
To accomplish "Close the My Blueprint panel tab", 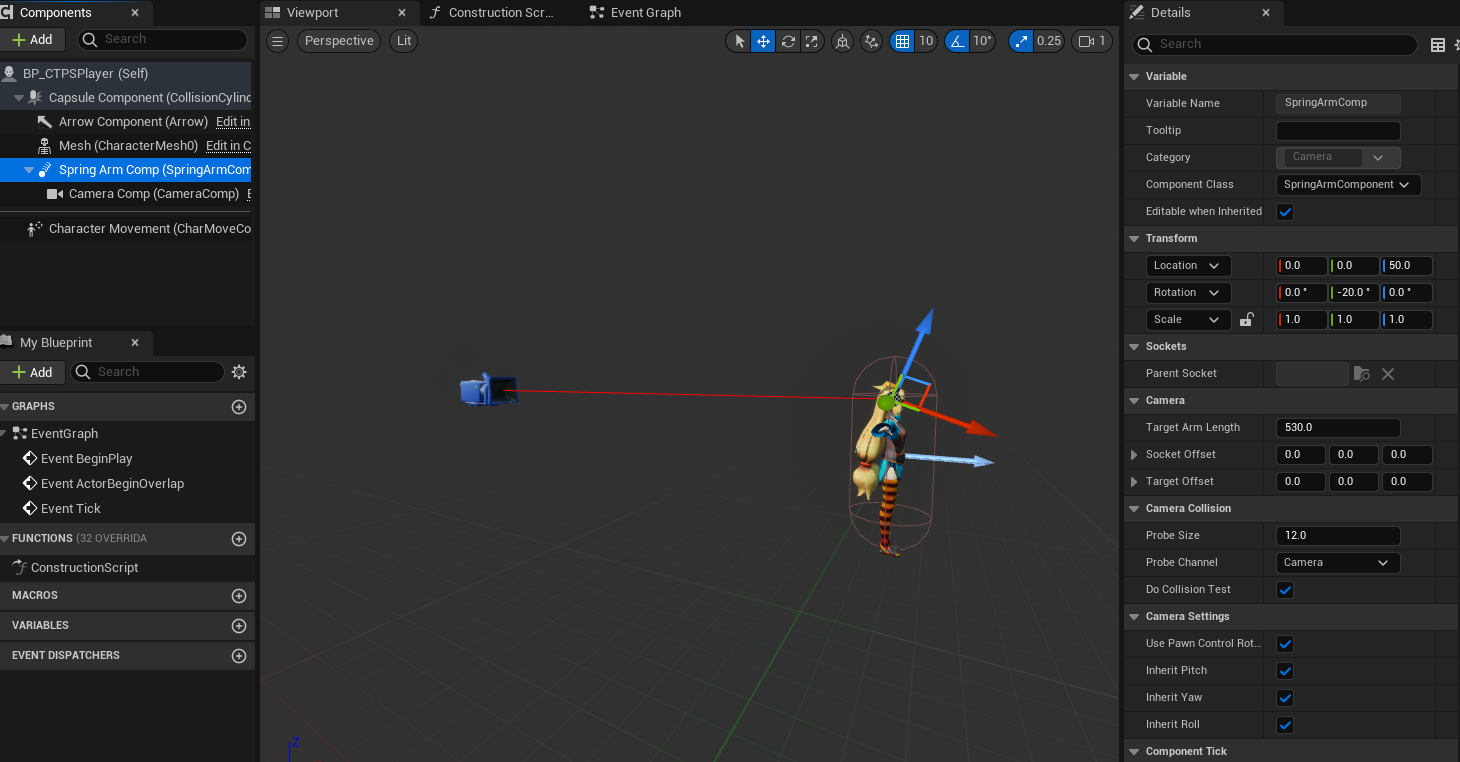I will (135, 342).
